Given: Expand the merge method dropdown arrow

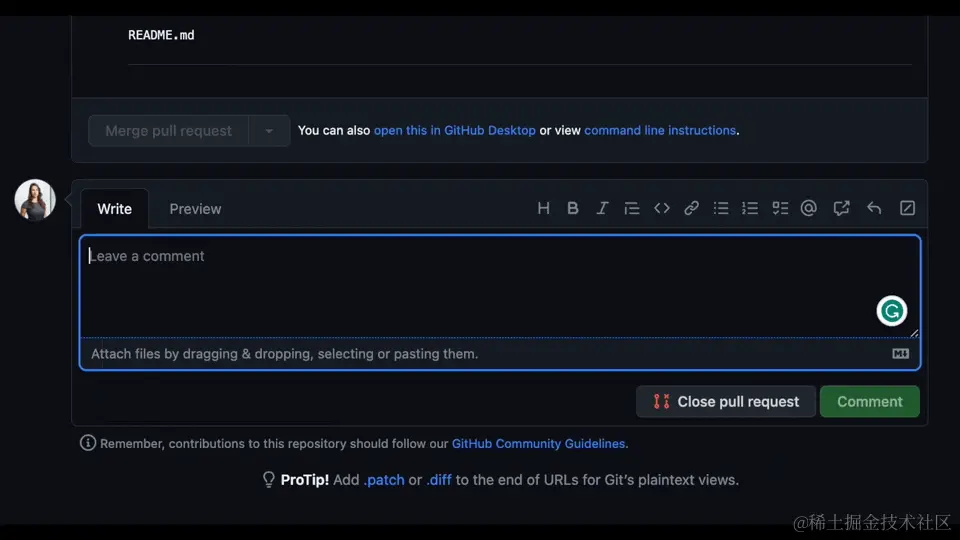Looking at the screenshot, I should tap(269, 130).
